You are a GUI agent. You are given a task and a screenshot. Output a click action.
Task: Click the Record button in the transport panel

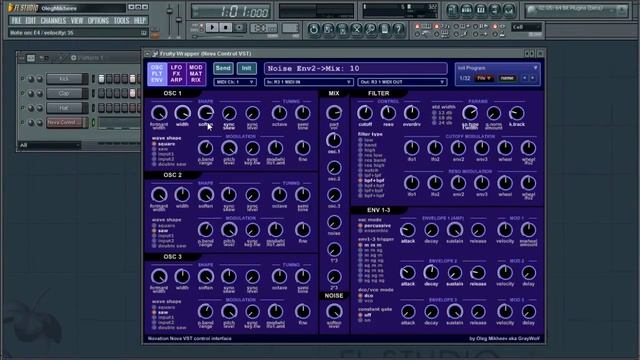point(240,28)
